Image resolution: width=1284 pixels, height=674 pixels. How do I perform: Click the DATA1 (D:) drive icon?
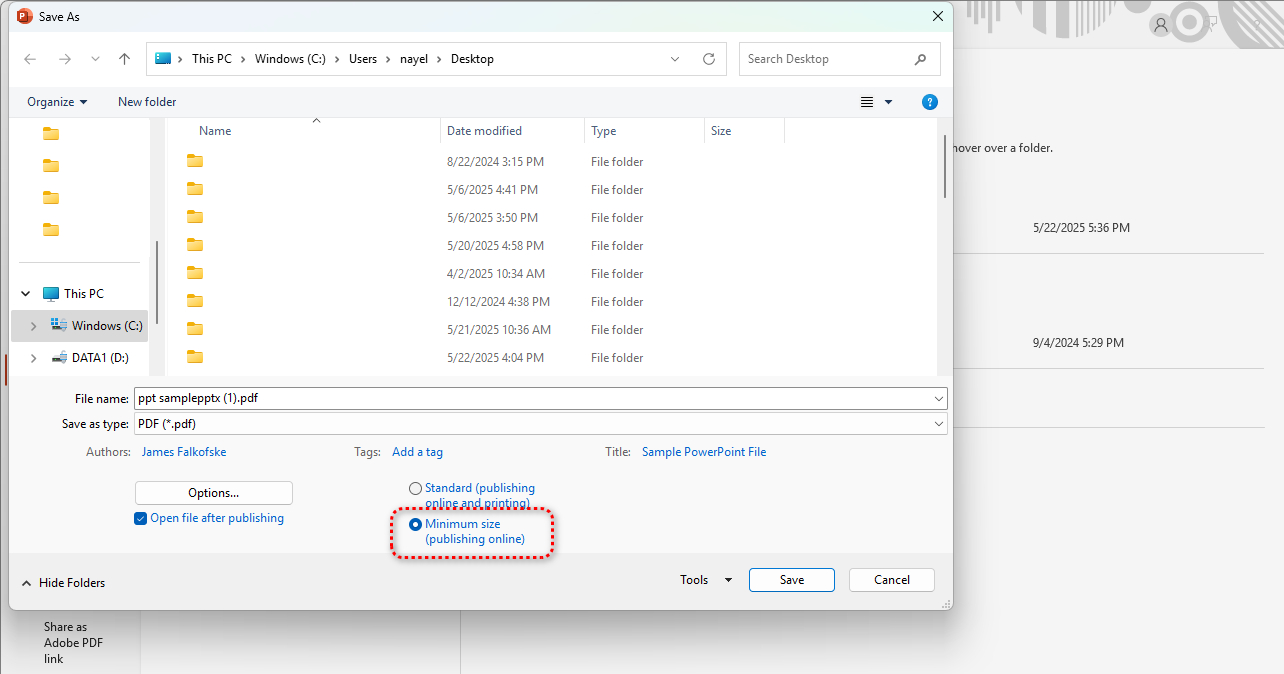coord(59,358)
